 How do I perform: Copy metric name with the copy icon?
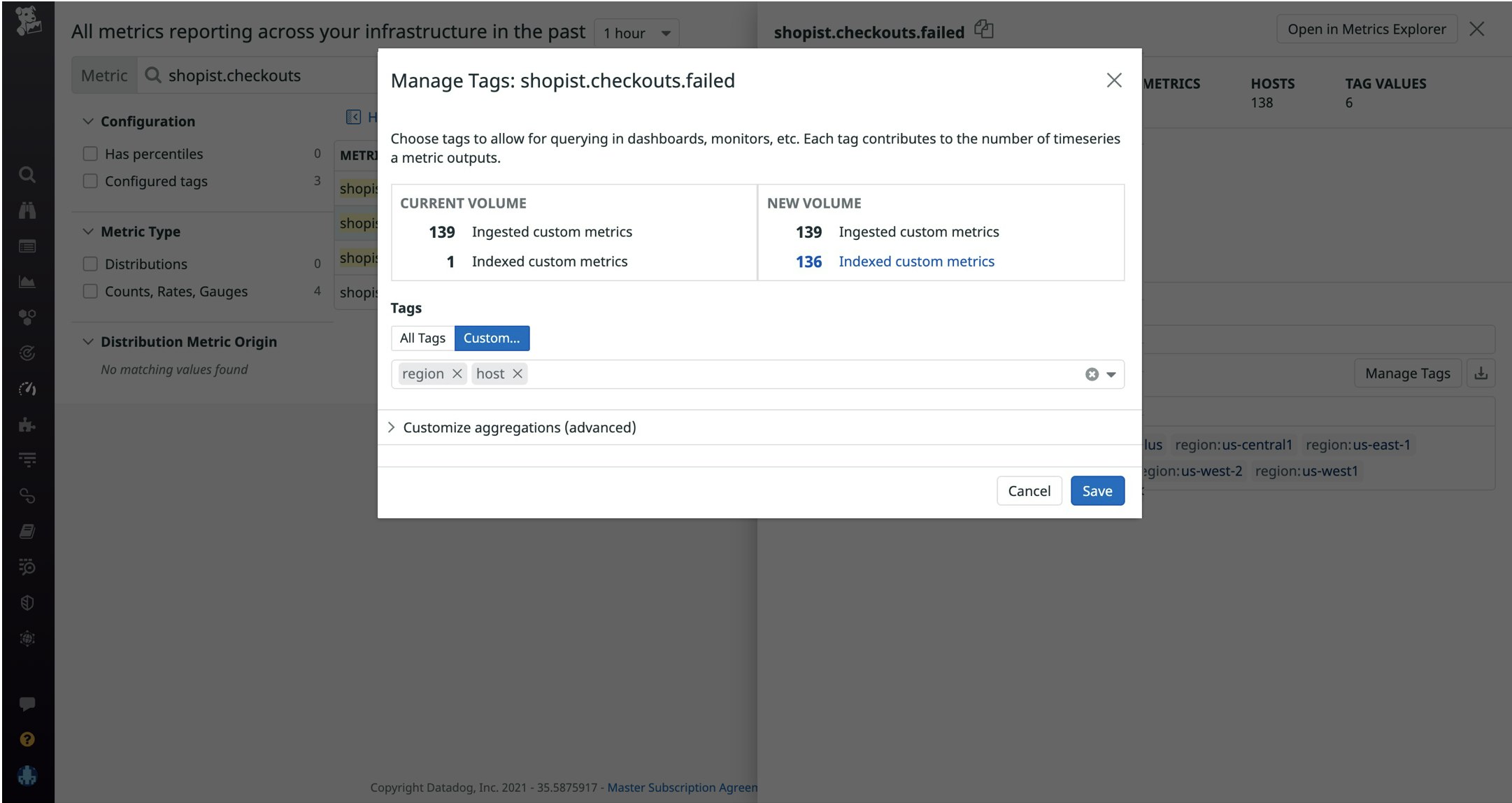(x=984, y=29)
